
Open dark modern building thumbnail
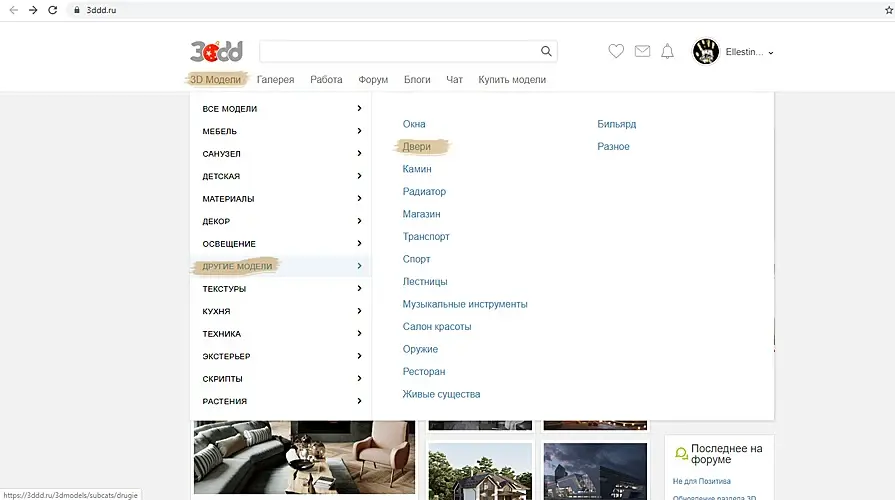tap(595, 471)
